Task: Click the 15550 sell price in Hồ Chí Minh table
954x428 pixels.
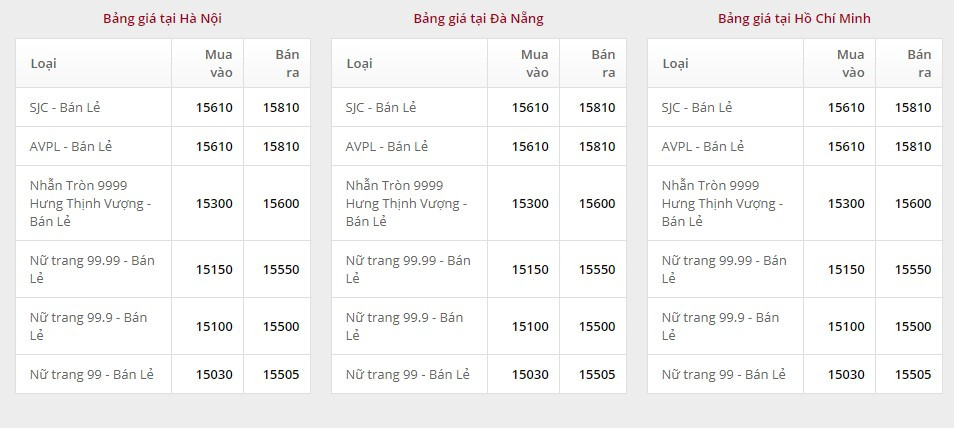Action: tap(913, 269)
